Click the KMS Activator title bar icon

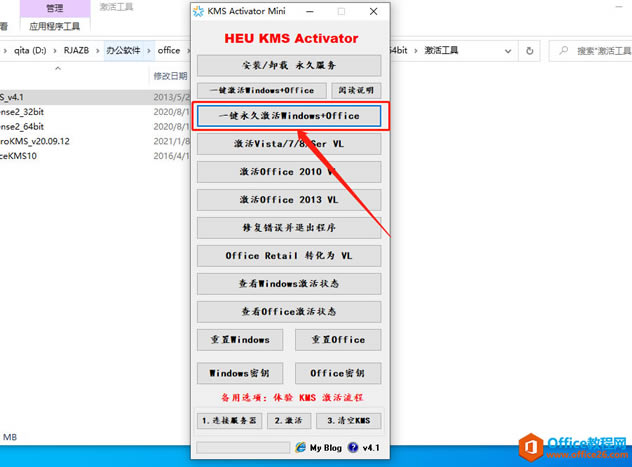click(198, 11)
